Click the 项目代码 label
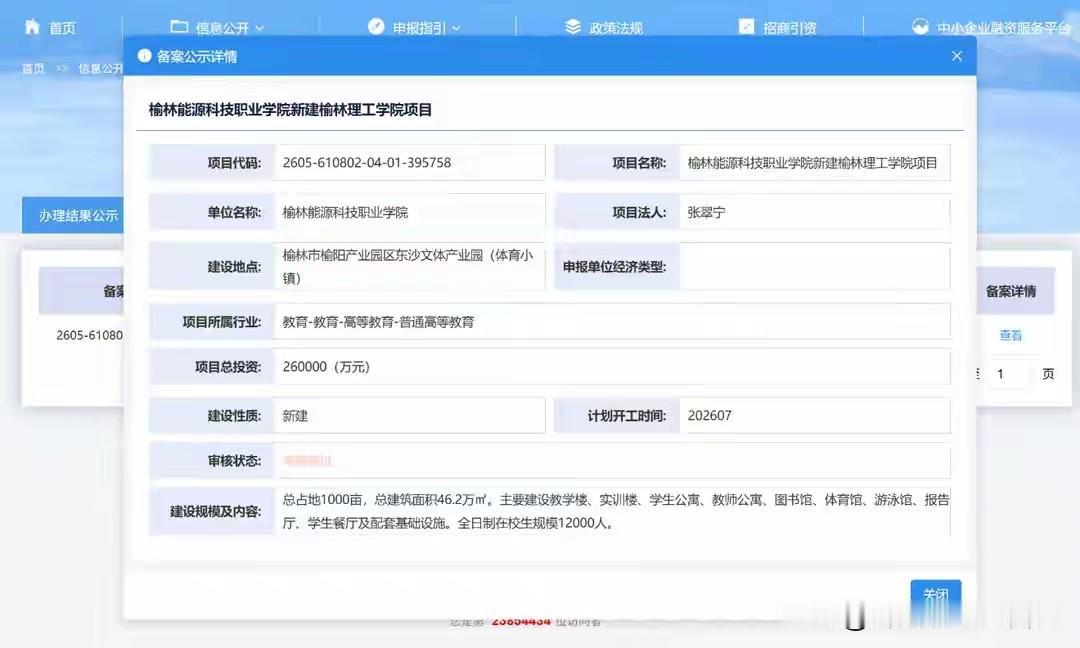This screenshot has height=648, width=1080. [234, 163]
